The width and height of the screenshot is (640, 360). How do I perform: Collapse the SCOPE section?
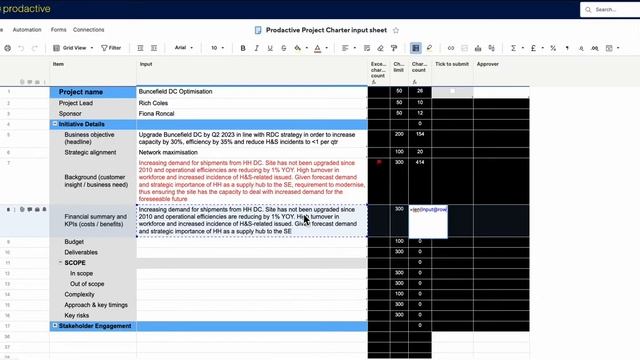coord(60,262)
